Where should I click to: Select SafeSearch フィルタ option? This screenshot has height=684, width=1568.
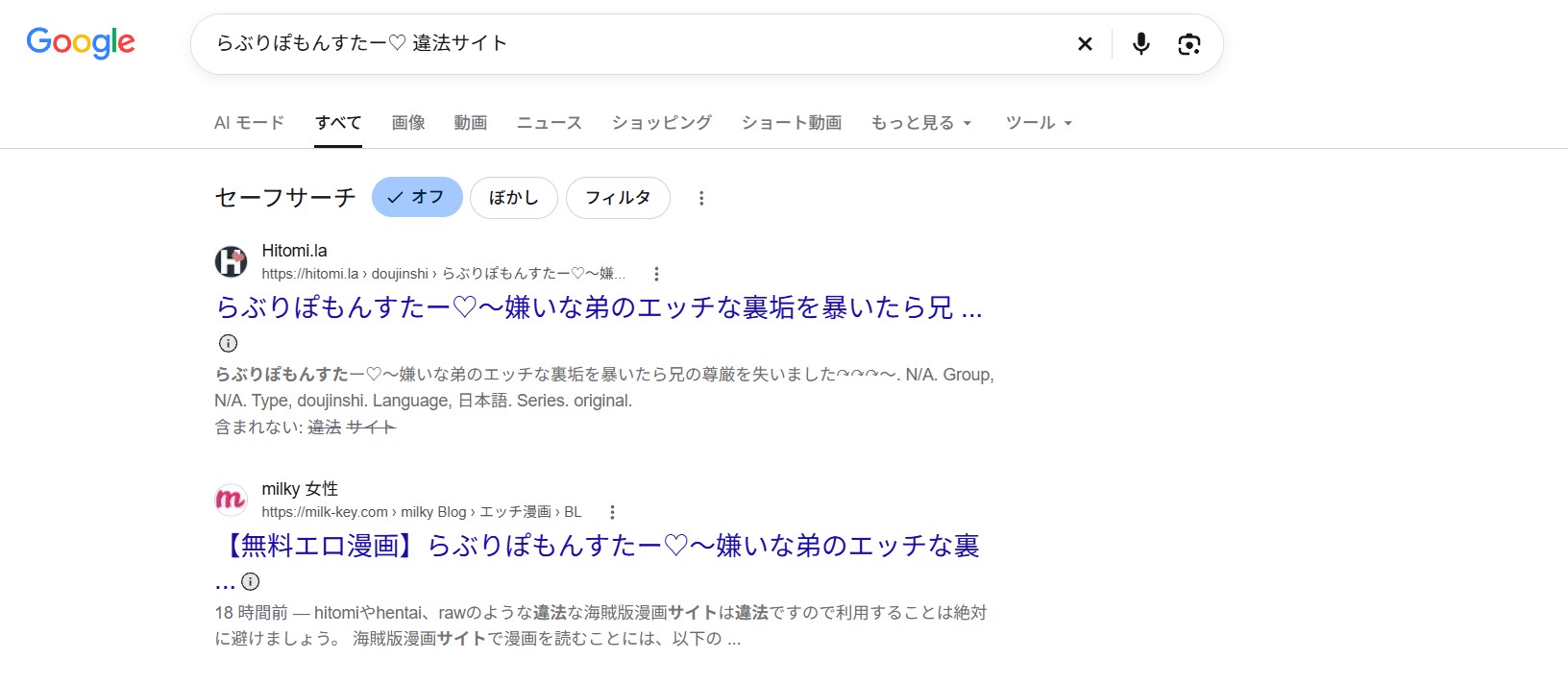[618, 197]
